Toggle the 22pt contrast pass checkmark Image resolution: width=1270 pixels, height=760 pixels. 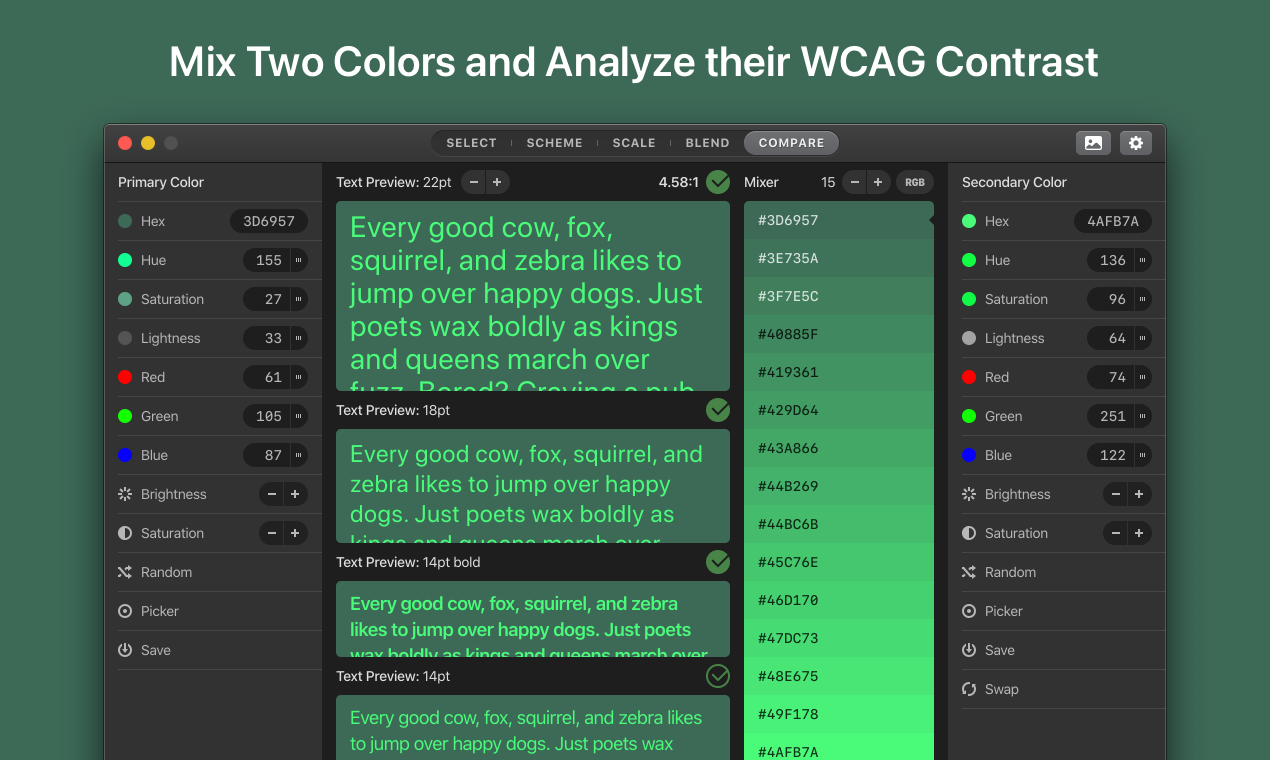(x=718, y=182)
